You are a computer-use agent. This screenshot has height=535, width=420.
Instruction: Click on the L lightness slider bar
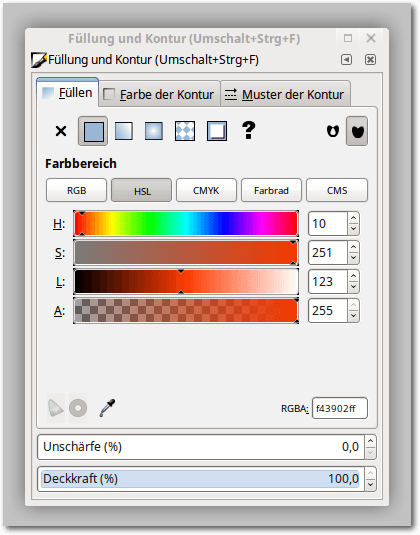pos(186,281)
